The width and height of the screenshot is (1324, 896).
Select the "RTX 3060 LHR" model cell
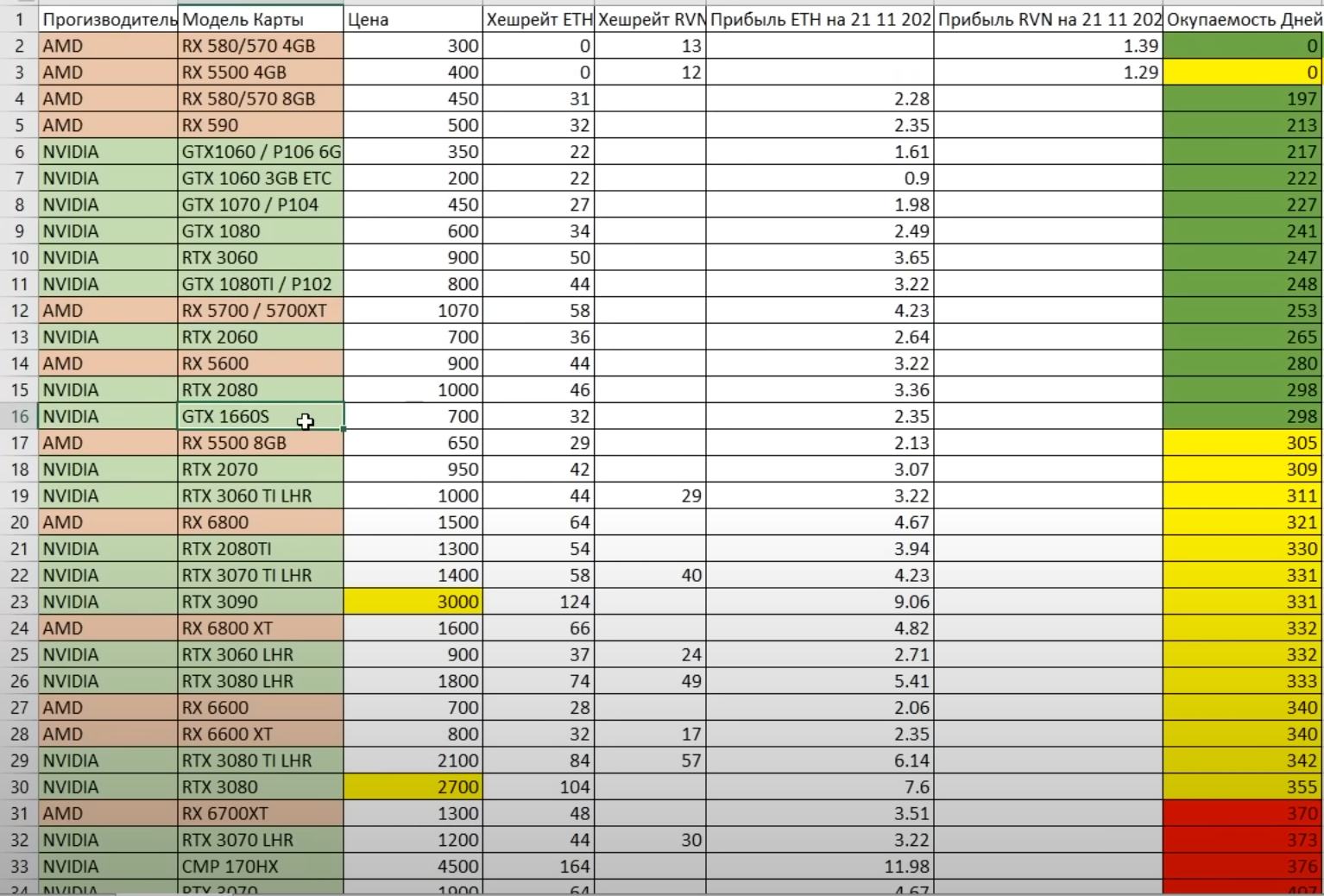[261, 654]
